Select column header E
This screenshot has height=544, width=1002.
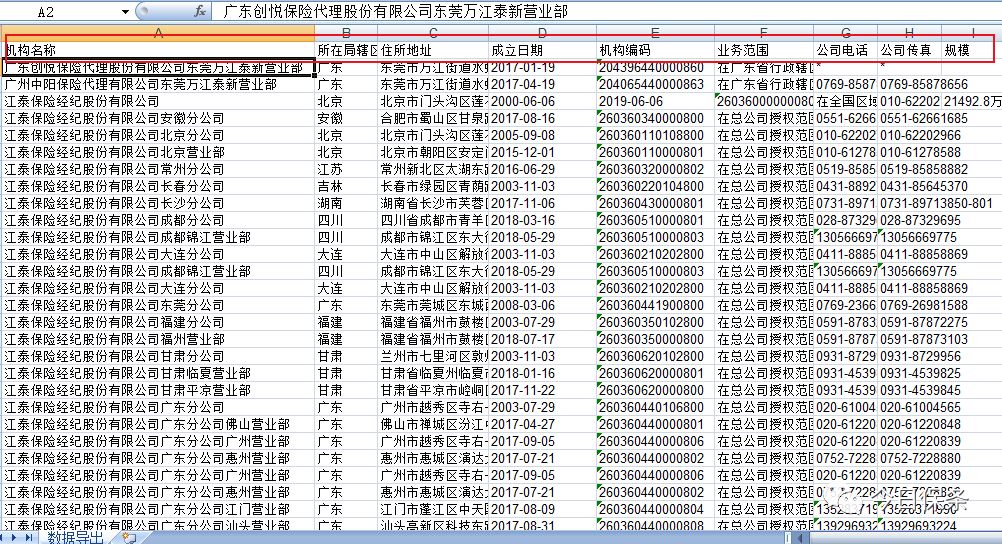655,32
